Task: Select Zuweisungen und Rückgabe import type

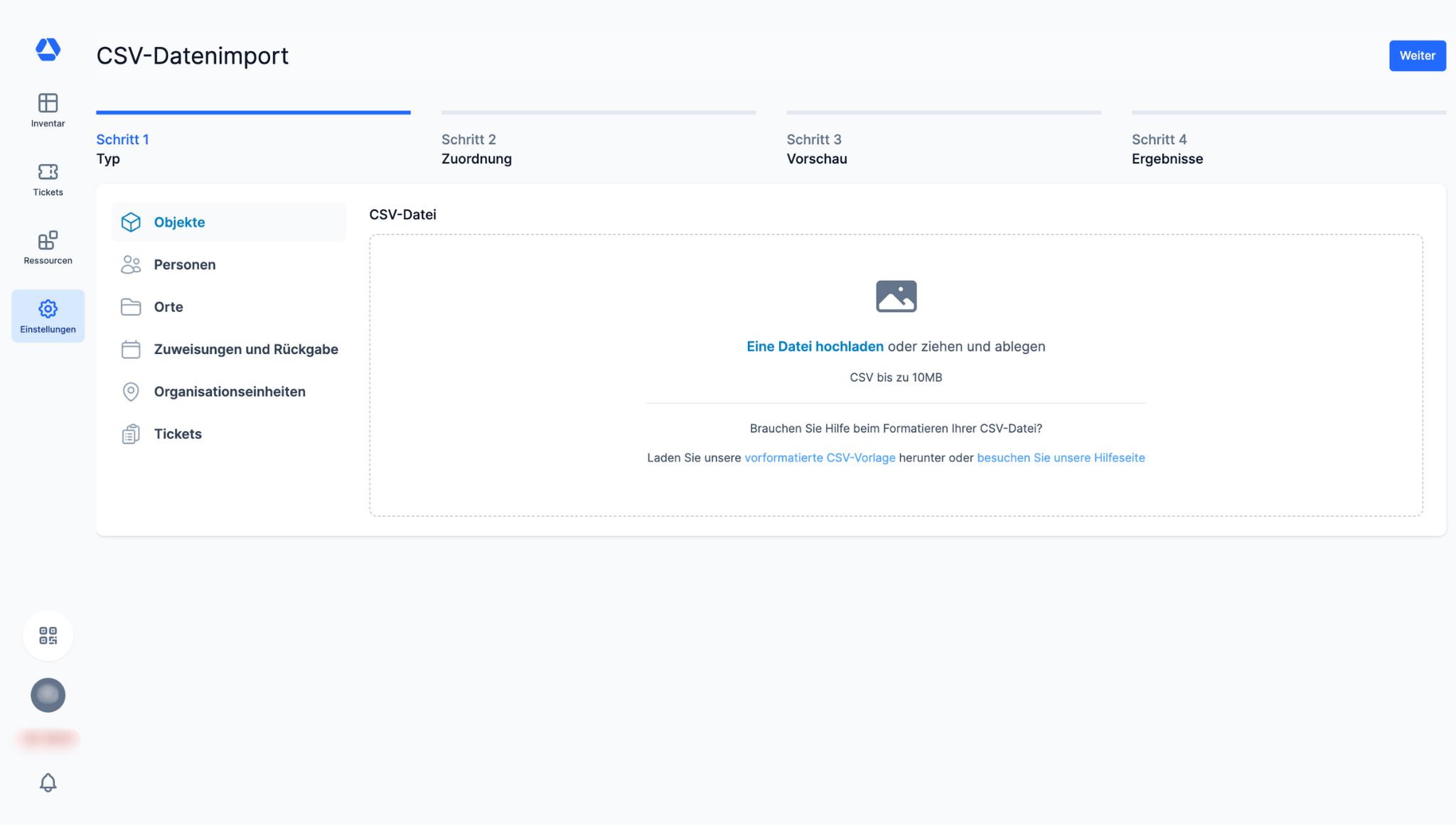Action: [x=245, y=349]
